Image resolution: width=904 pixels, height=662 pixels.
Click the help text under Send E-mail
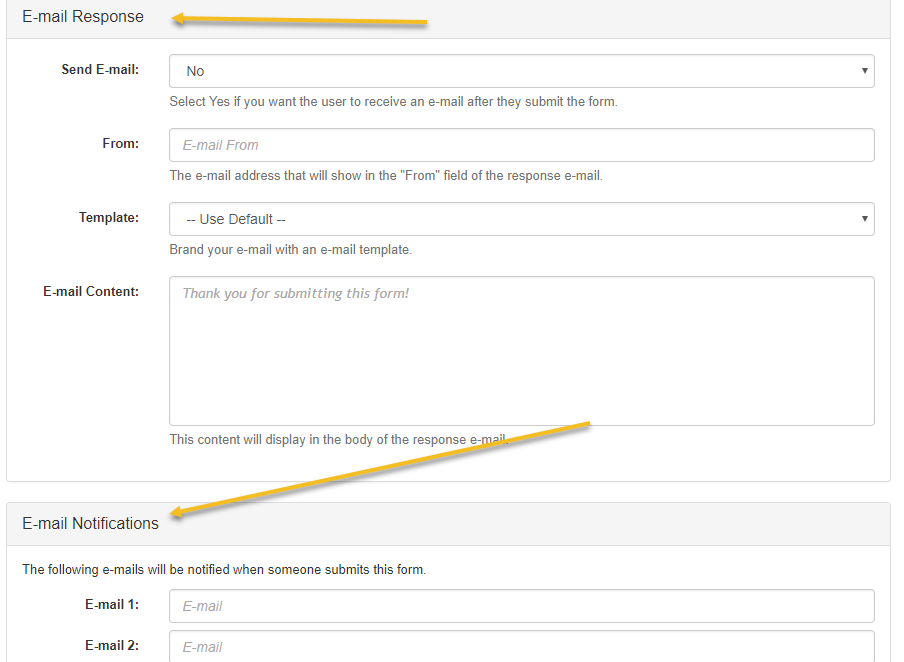click(x=393, y=102)
